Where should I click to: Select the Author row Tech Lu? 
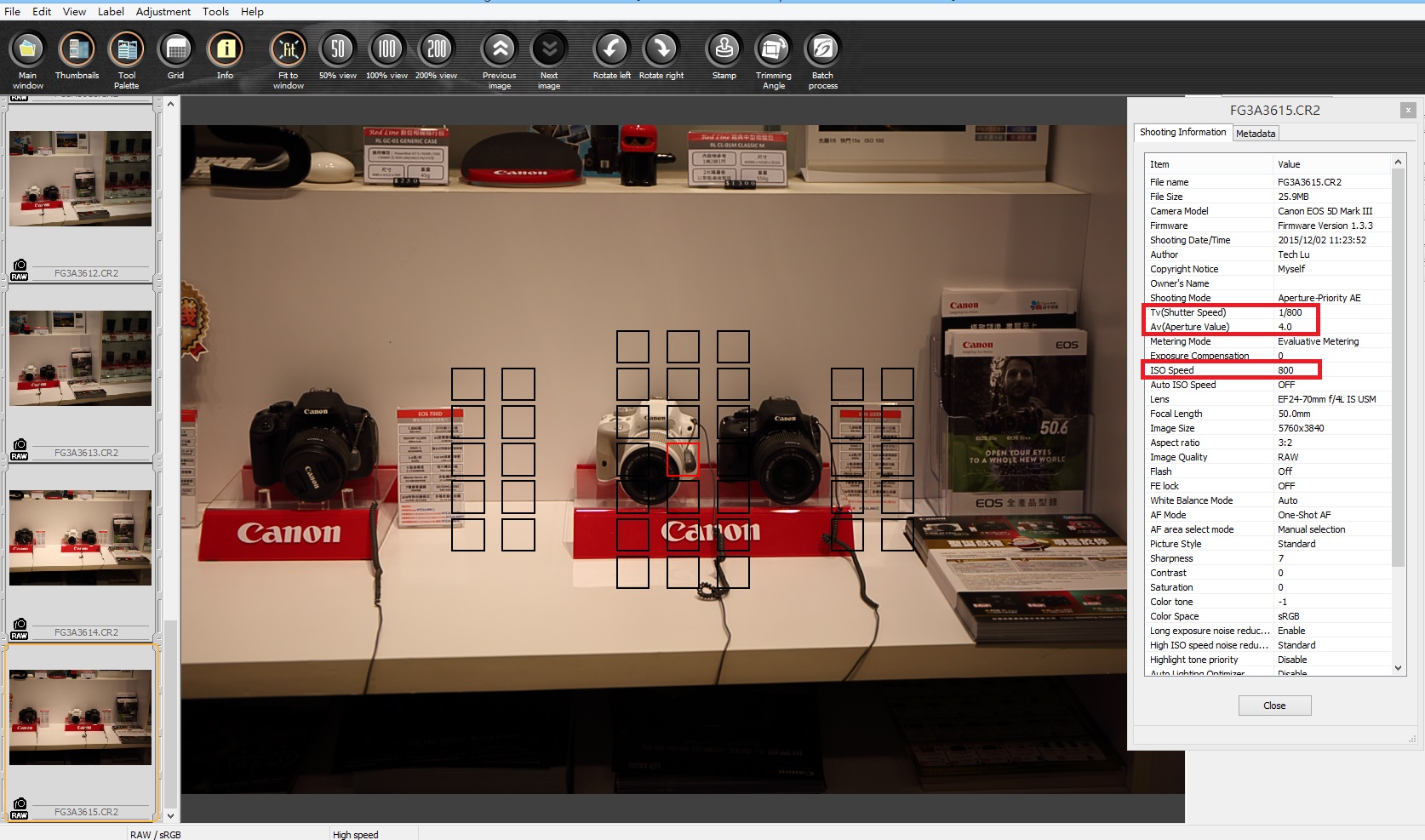click(1268, 254)
